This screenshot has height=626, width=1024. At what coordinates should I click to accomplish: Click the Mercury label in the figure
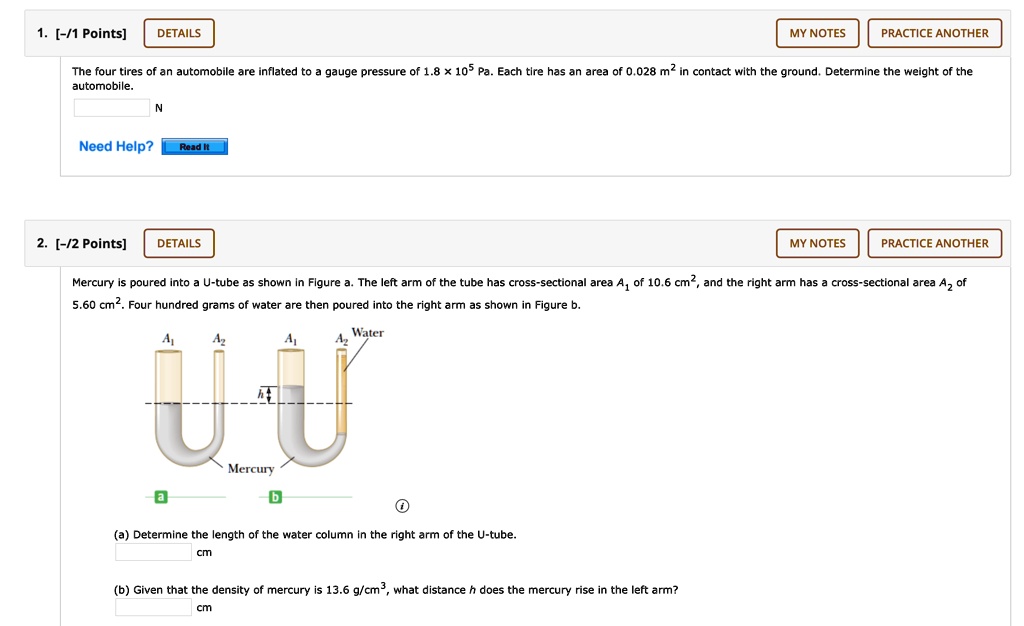(251, 469)
